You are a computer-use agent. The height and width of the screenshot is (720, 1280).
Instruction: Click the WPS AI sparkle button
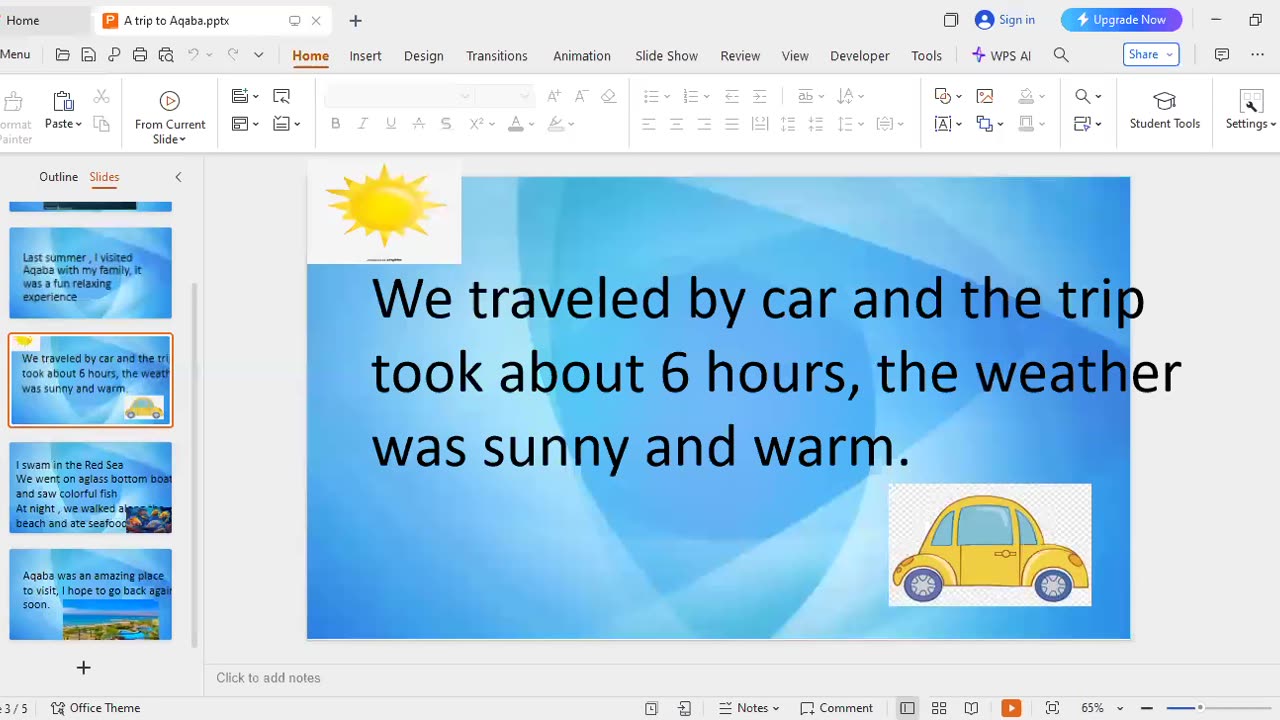1001,55
